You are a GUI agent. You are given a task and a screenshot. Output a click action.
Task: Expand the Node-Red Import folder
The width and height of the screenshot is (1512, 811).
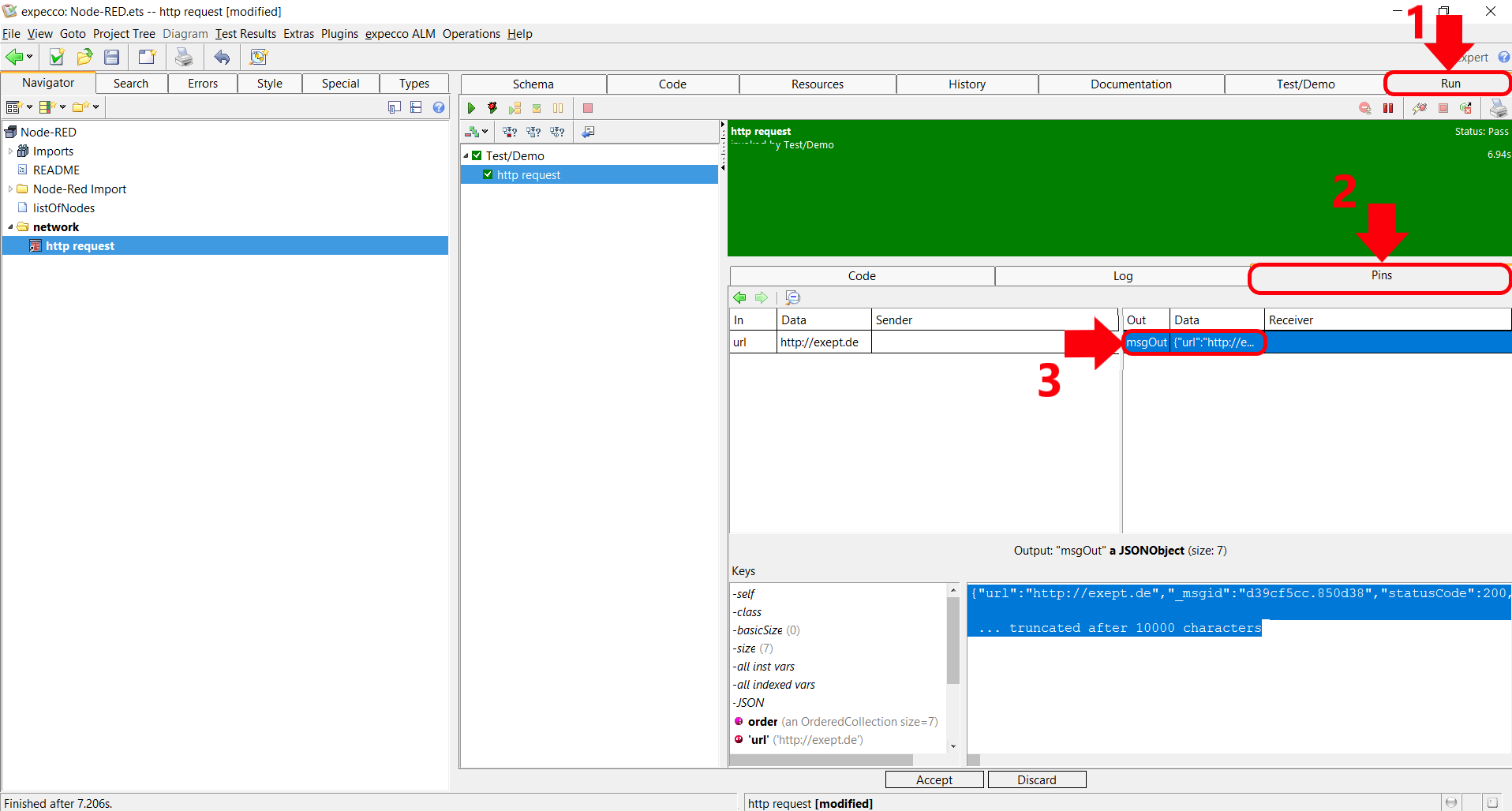[10, 189]
